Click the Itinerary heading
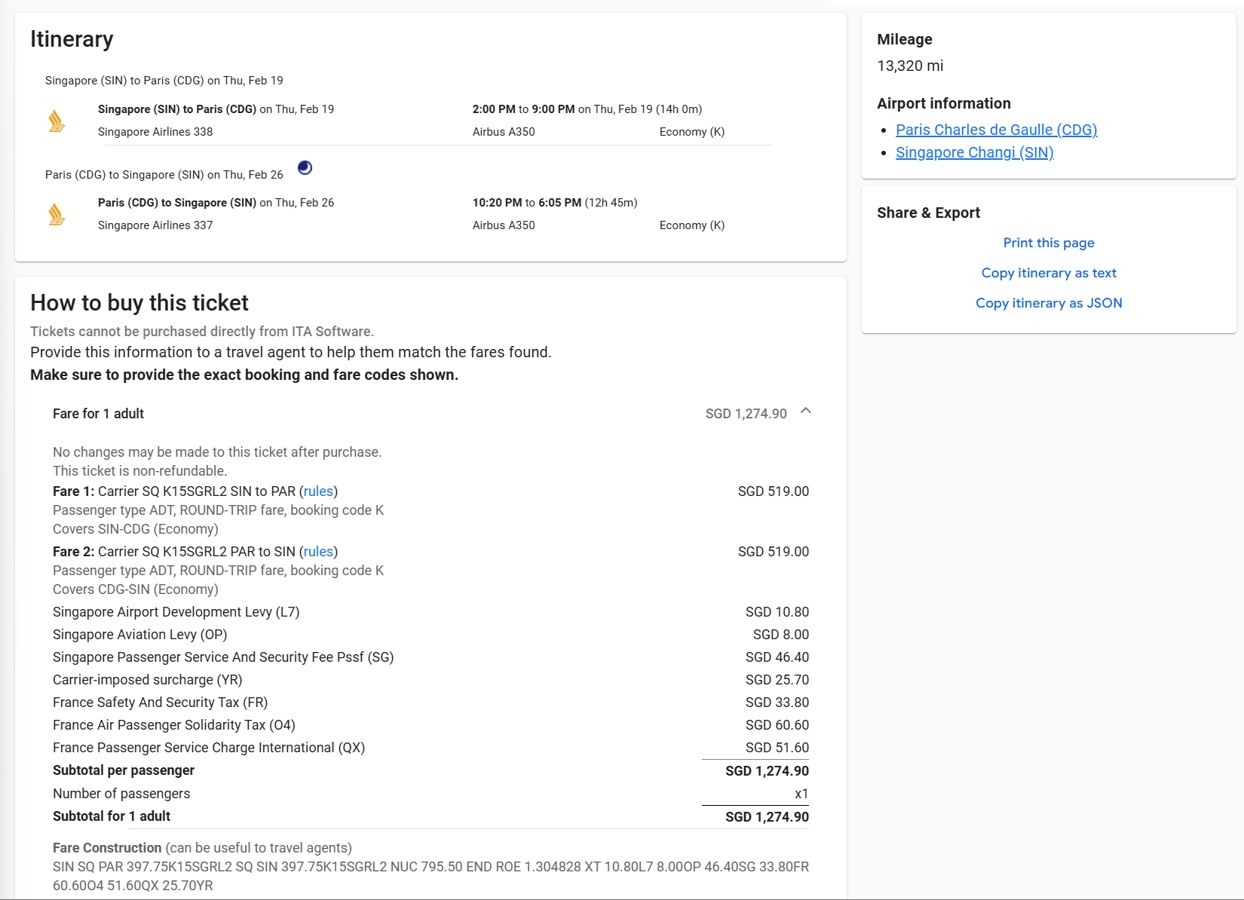The width and height of the screenshot is (1244, 900). 72,39
